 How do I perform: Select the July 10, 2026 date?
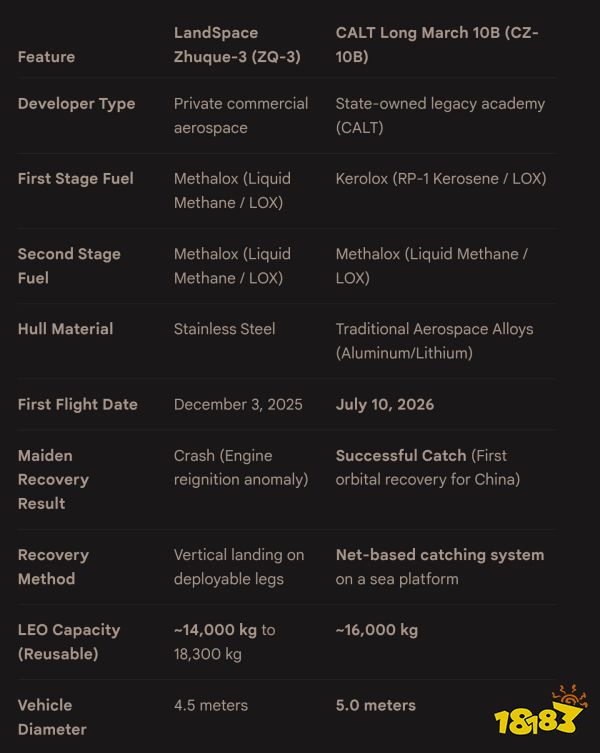point(385,404)
